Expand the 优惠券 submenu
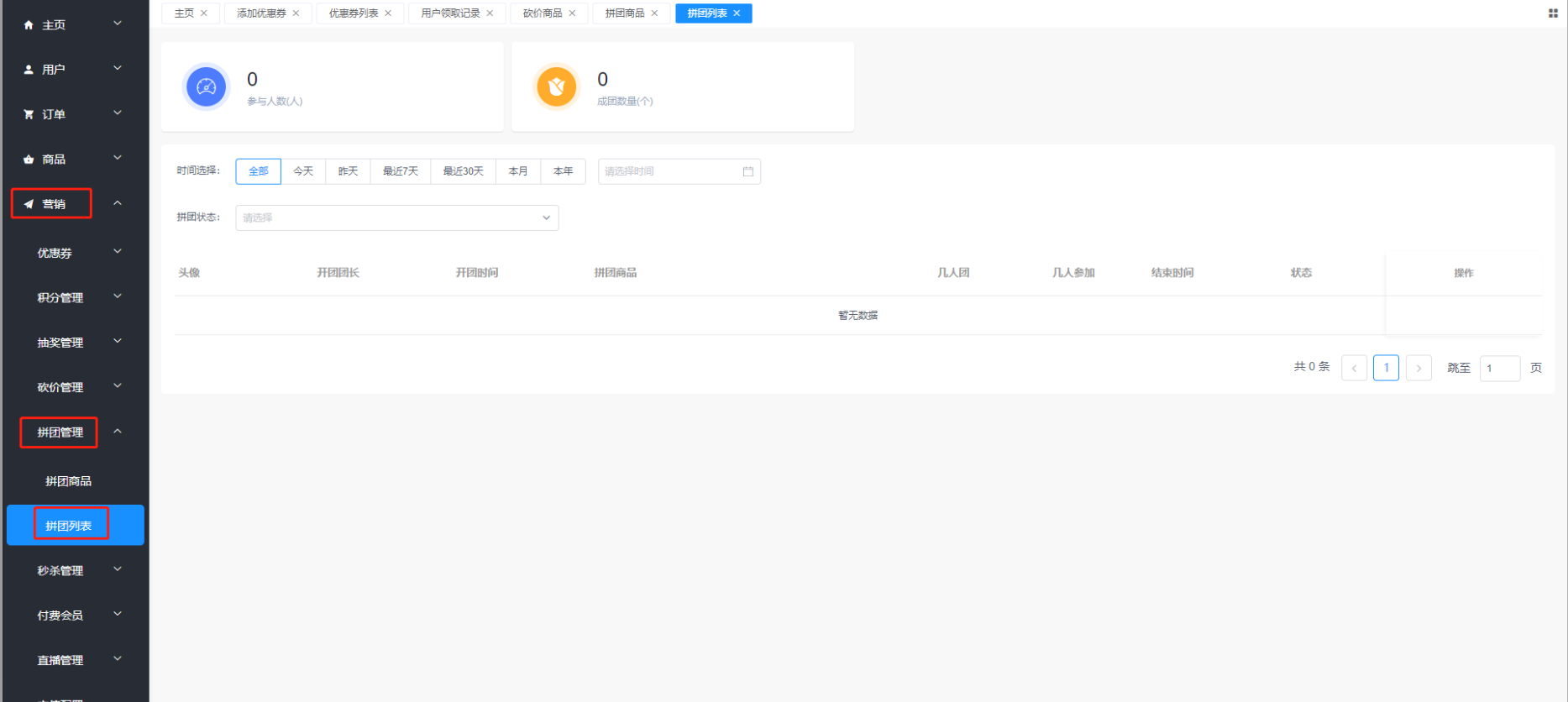This screenshot has width=1568, height=702. click(x=76, y=253)
